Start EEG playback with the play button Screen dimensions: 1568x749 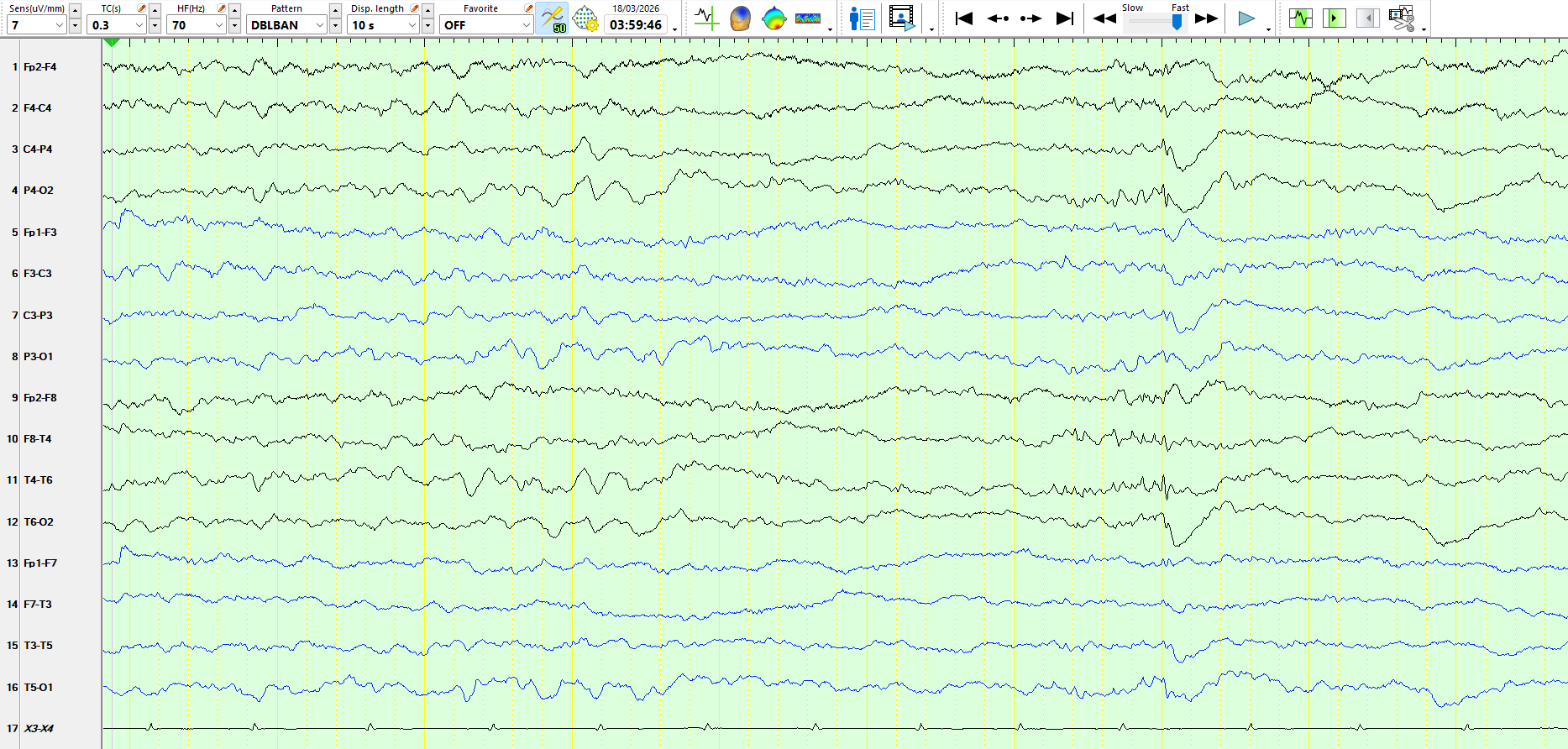pyautogui.click(x=1246, y=18)
